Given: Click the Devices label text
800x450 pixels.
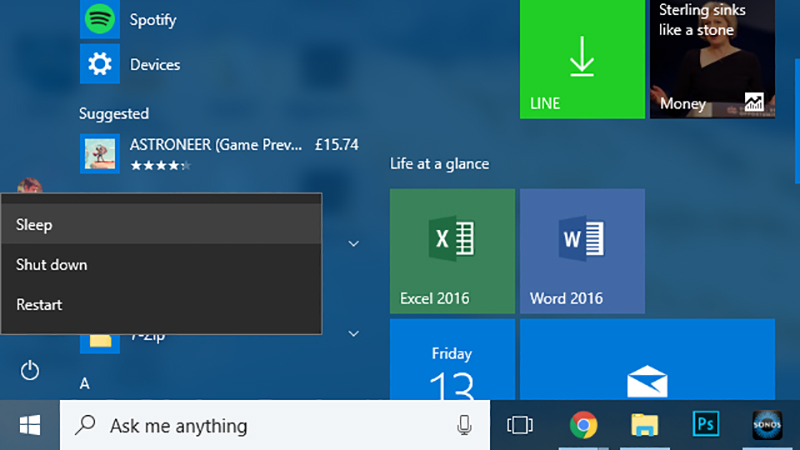Looking at the screenshot, I should (155, 65).
